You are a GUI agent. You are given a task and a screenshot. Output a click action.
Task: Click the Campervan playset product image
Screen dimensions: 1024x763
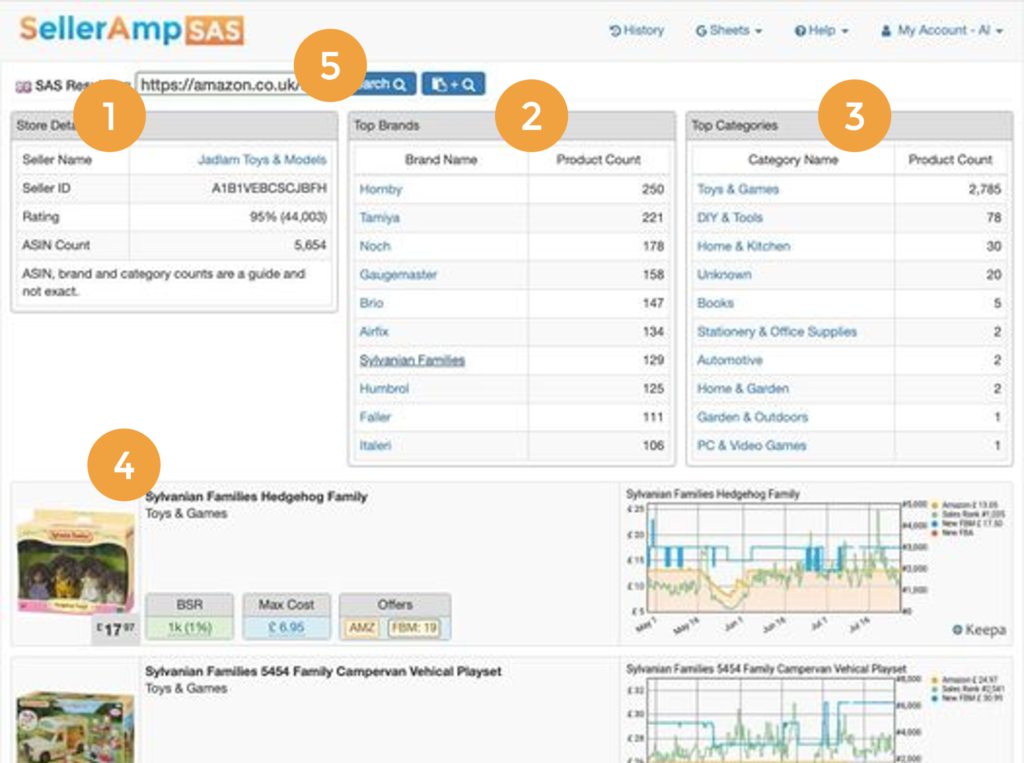pyautogui.click(x=75, y=726)
